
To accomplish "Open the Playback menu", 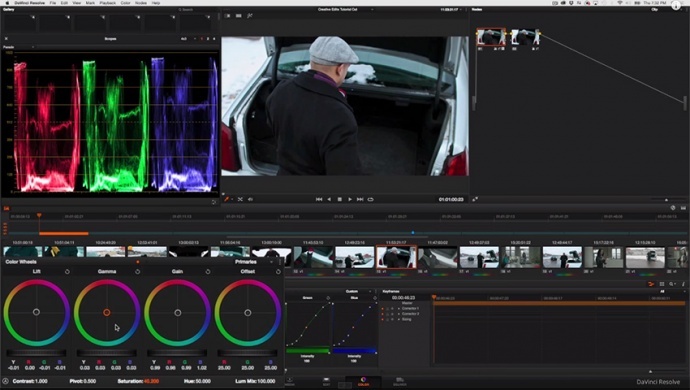I will coord(107,3).
